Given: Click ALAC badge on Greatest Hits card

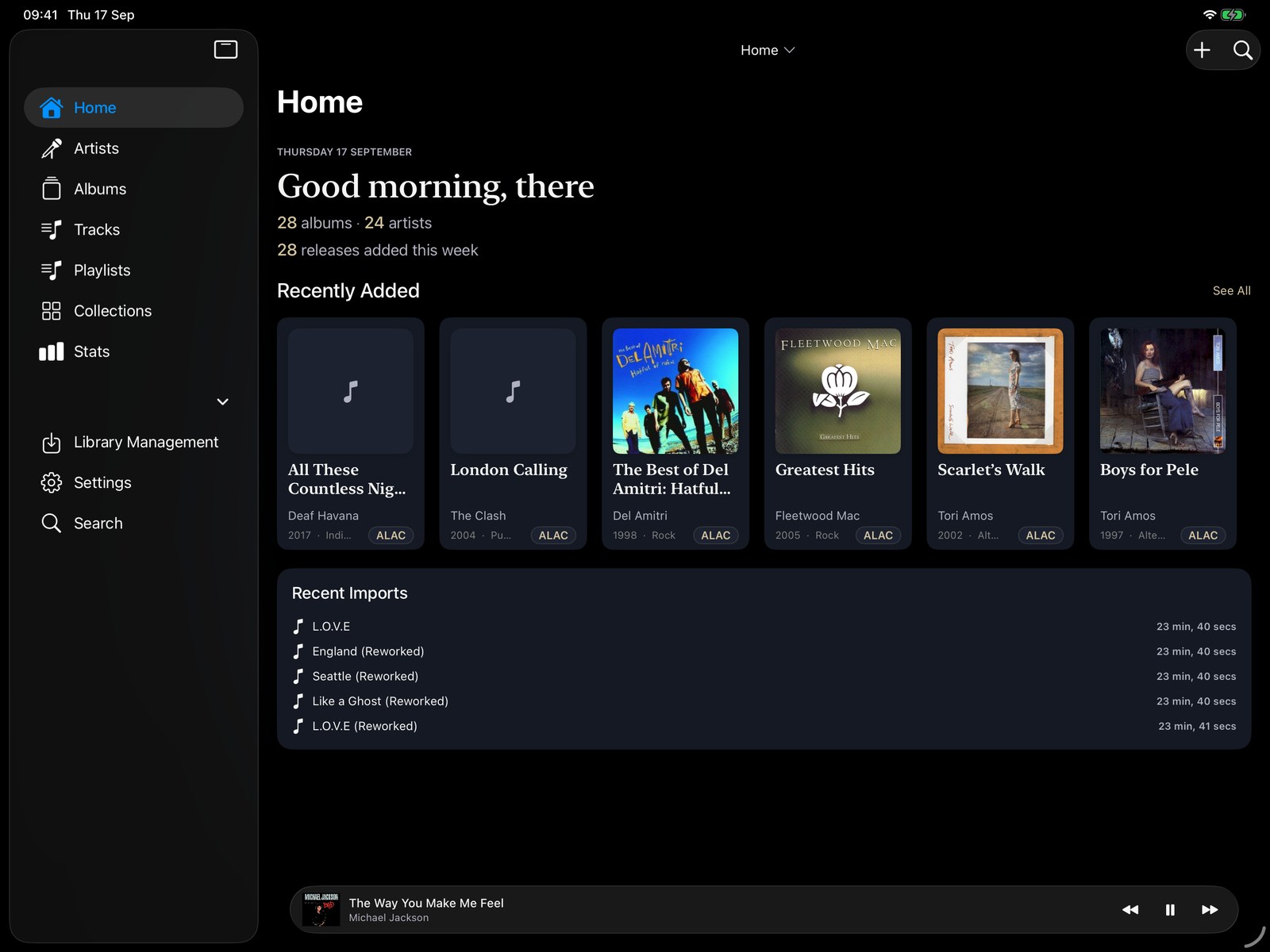Looking at the screenshot, I should [x=878, y=535].
